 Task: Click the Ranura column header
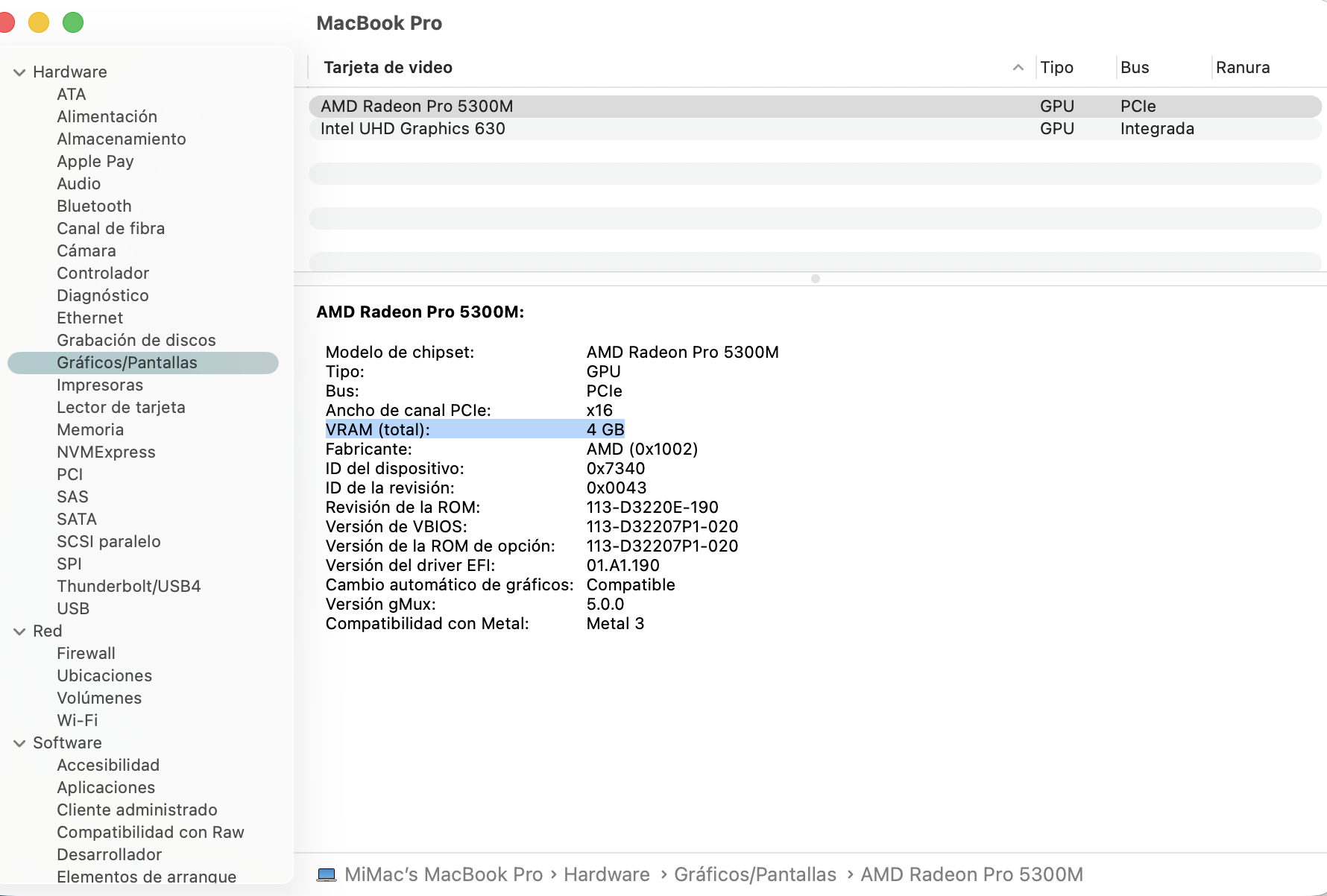(1242, 68)
